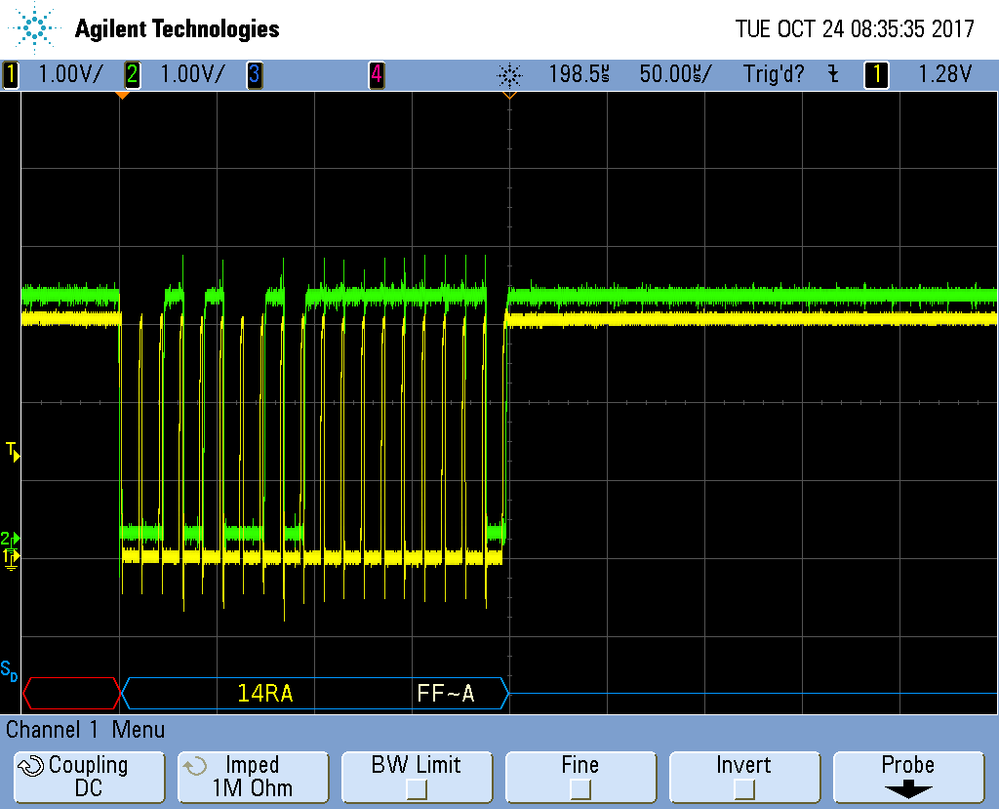Open the Coupling DC softkey
The image size is (999, 809).
pos(89,777)
